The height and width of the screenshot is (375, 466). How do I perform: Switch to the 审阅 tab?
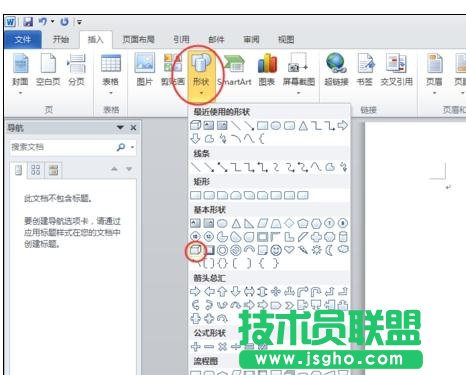point(251,39)
